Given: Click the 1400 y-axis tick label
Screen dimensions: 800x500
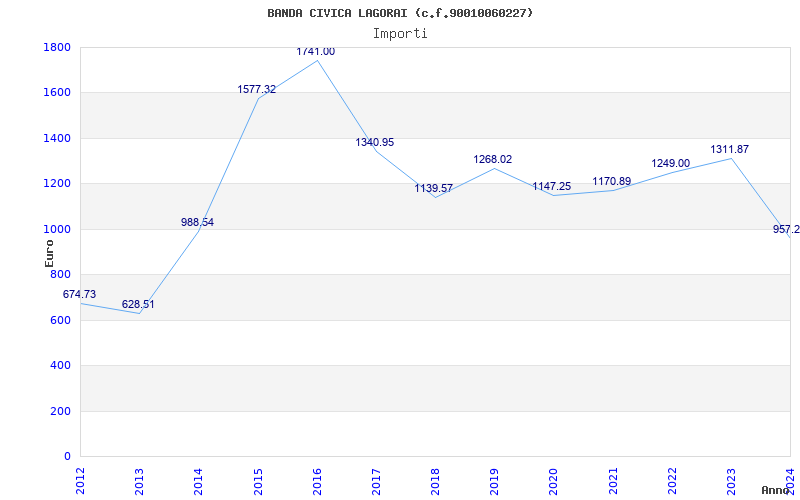Looking at the screenshot, I should pyautogui.click(x=57, y=139).
